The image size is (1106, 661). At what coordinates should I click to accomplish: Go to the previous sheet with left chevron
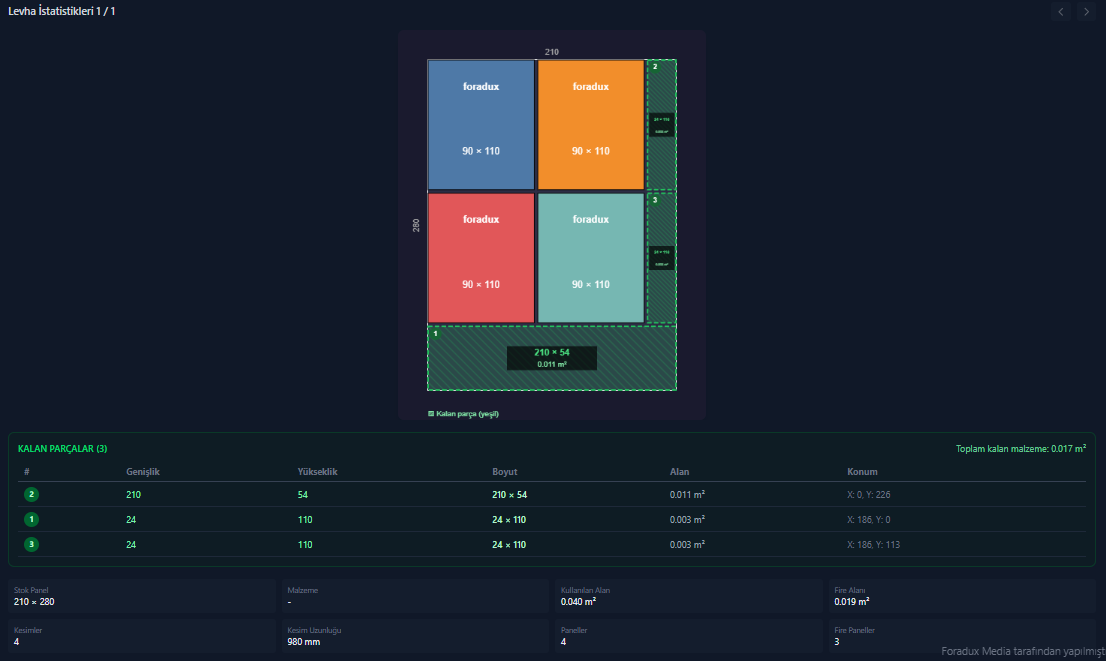1060,11
